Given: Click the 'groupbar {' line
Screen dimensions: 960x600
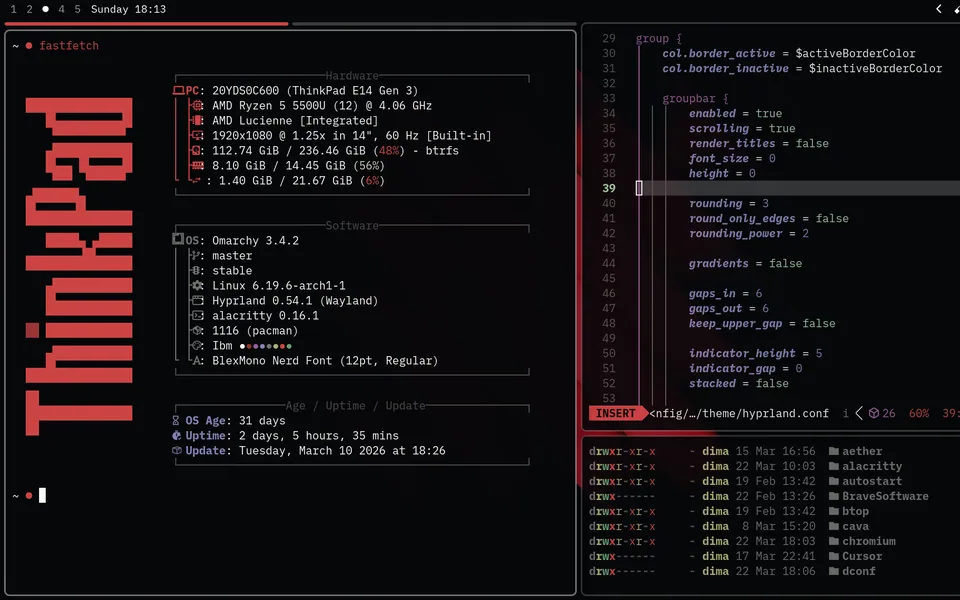Looking at the screenshot, I should 696,98.
